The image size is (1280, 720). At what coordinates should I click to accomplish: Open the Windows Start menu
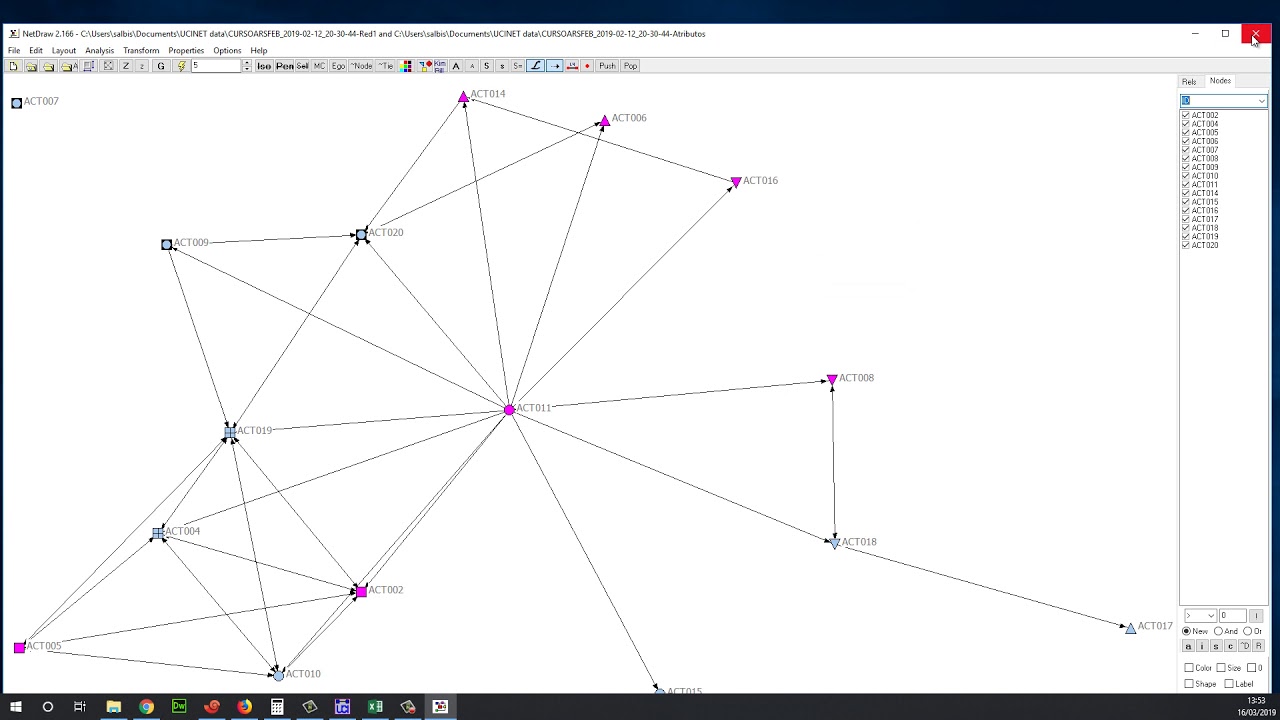[16, 707]
